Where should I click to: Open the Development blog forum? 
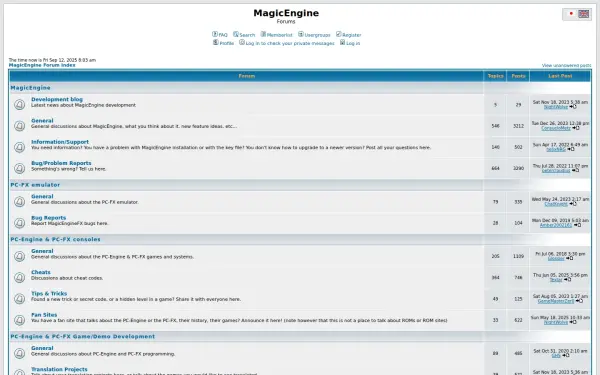tap(57, 99)
